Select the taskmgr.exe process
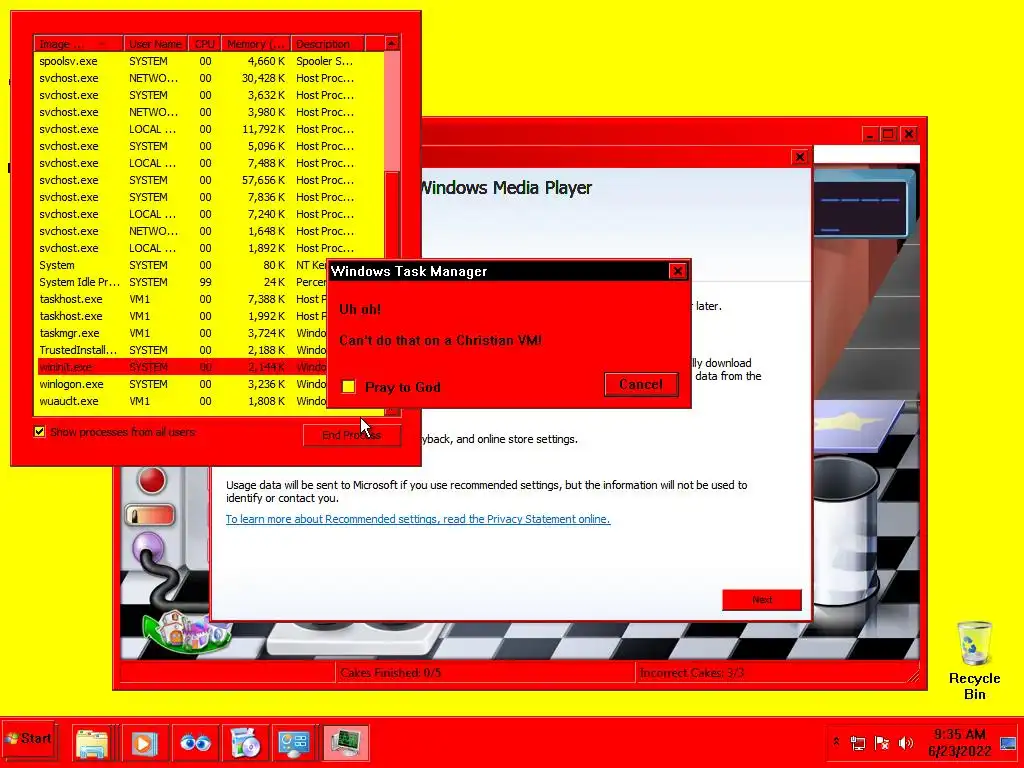The width and height of the screenshot is (1024, 768). pos(182,332)
